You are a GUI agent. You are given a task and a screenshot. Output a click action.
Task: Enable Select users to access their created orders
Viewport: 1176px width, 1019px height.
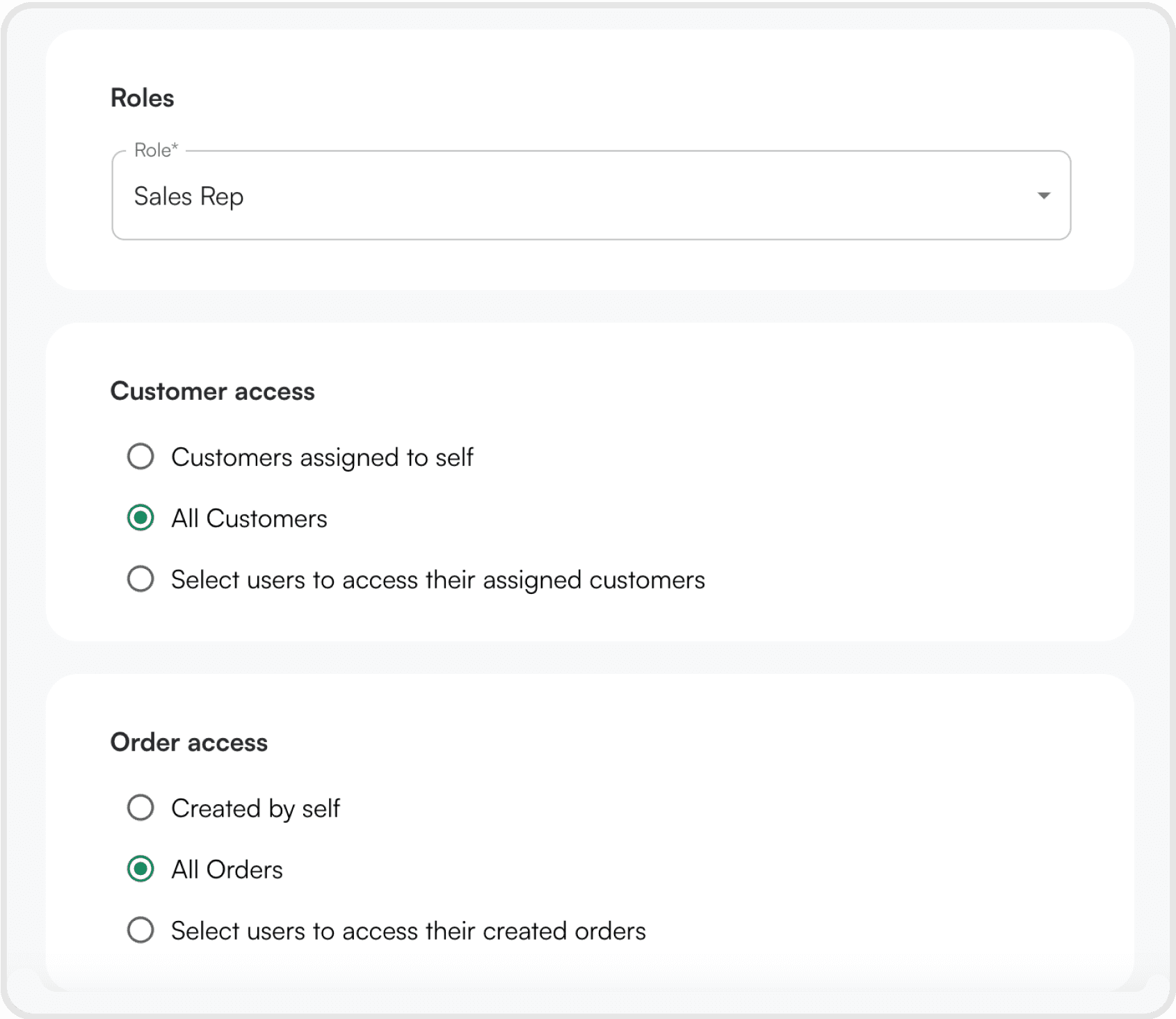pyautogui.click(x=140, y=930)
